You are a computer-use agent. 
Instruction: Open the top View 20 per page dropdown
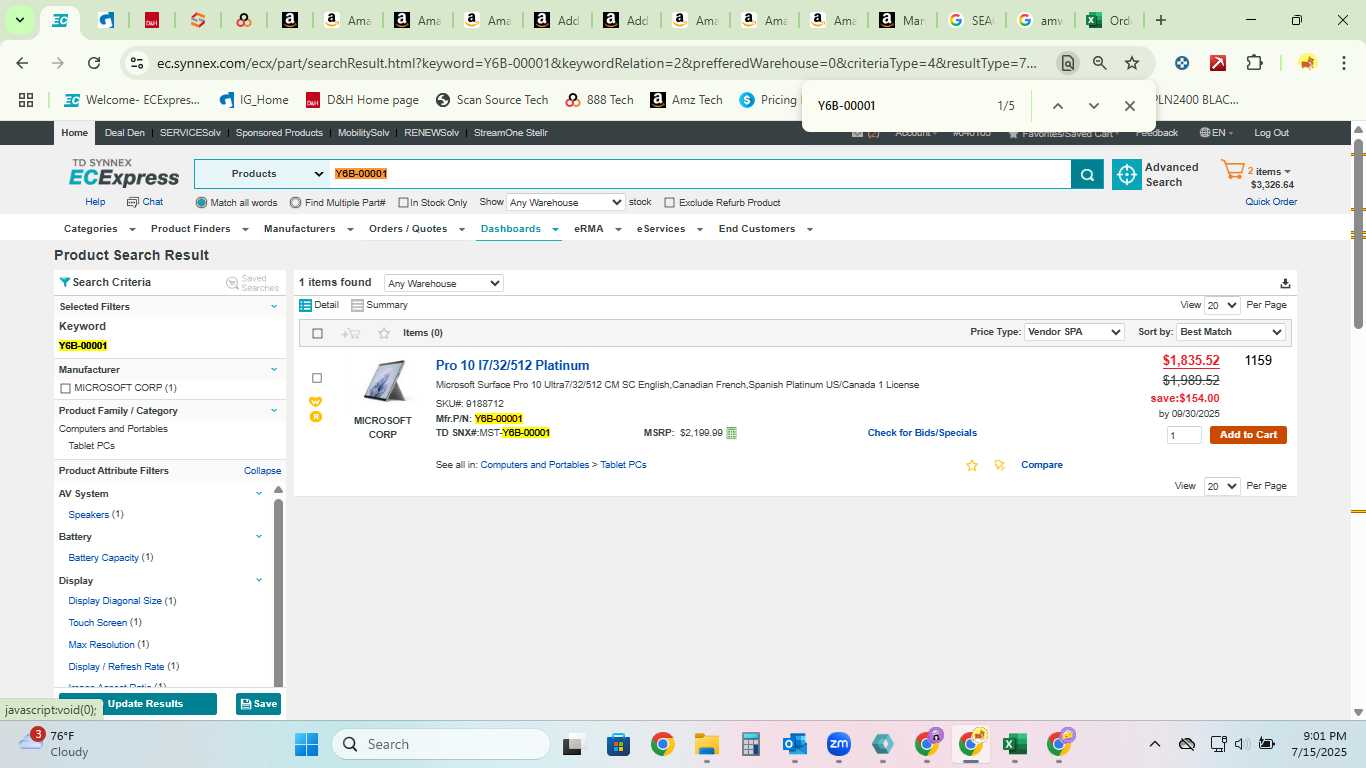tap(1222, 305)
